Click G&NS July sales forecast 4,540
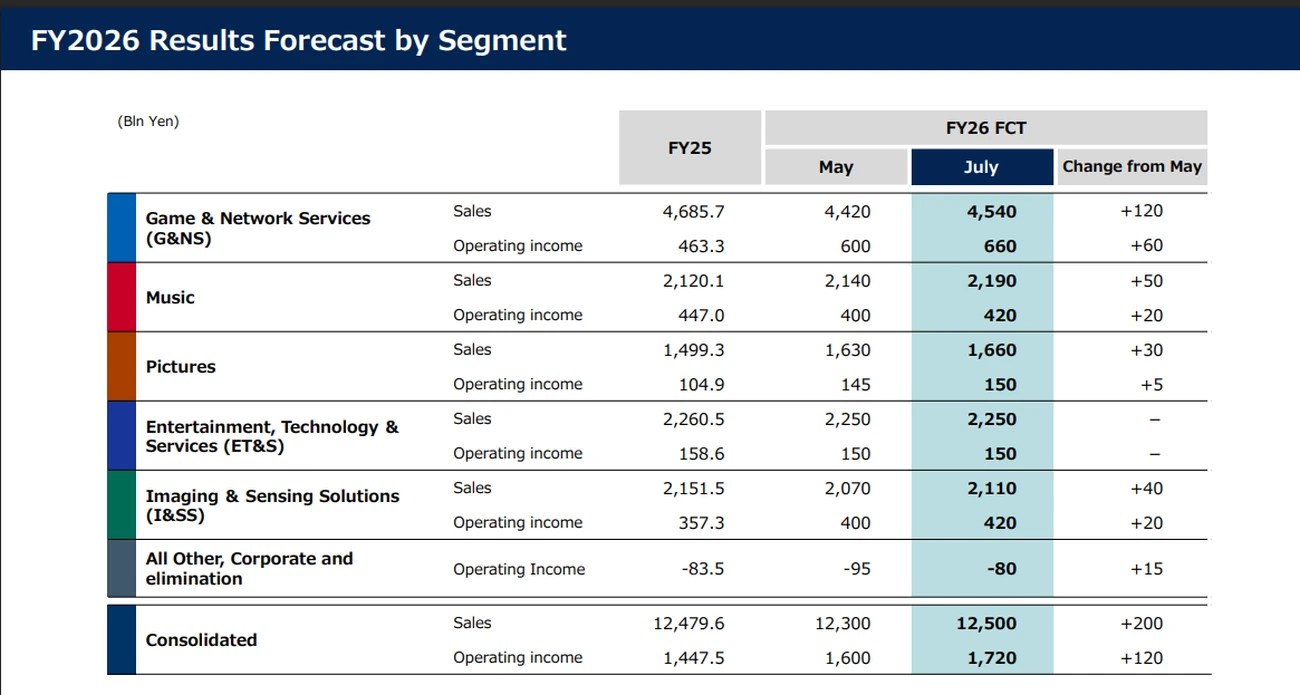1300x695 pixels. (992, 212)
